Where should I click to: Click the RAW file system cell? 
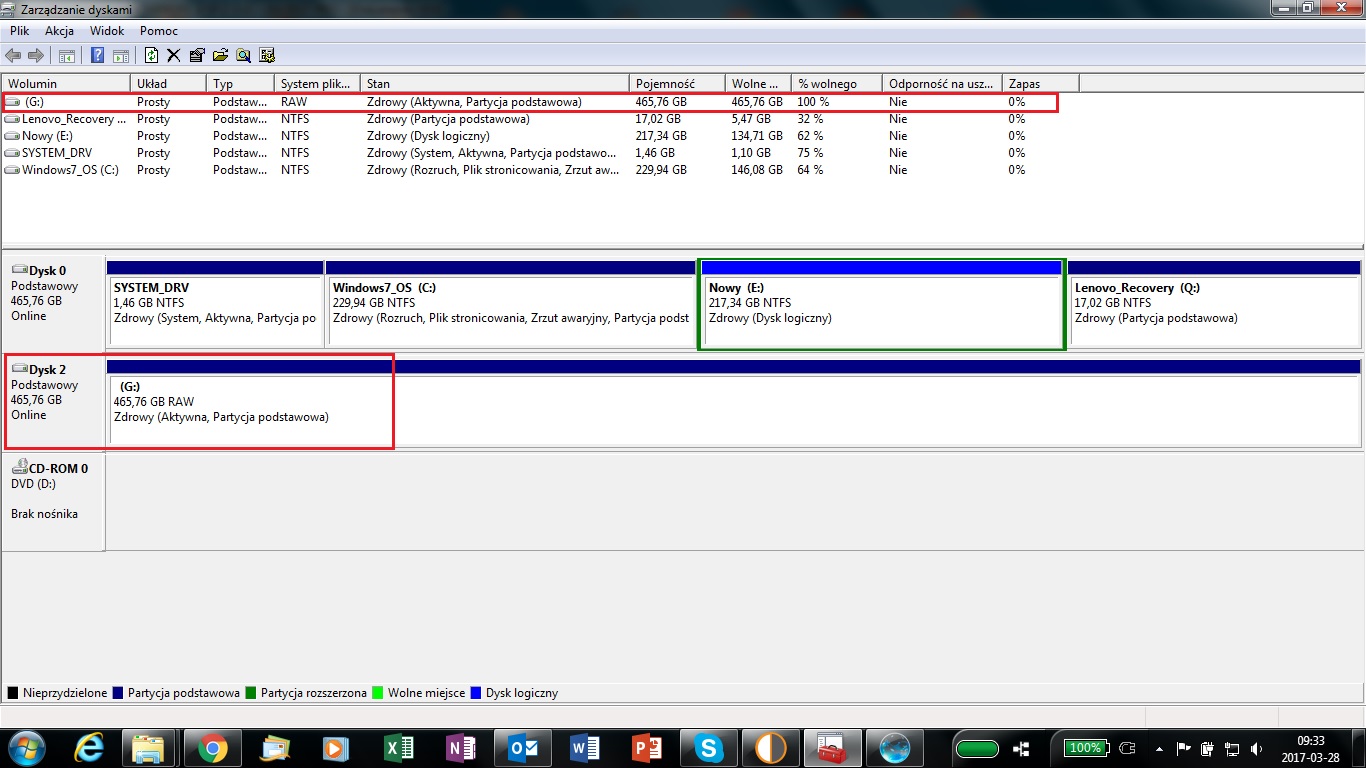(x=294, y=102)
